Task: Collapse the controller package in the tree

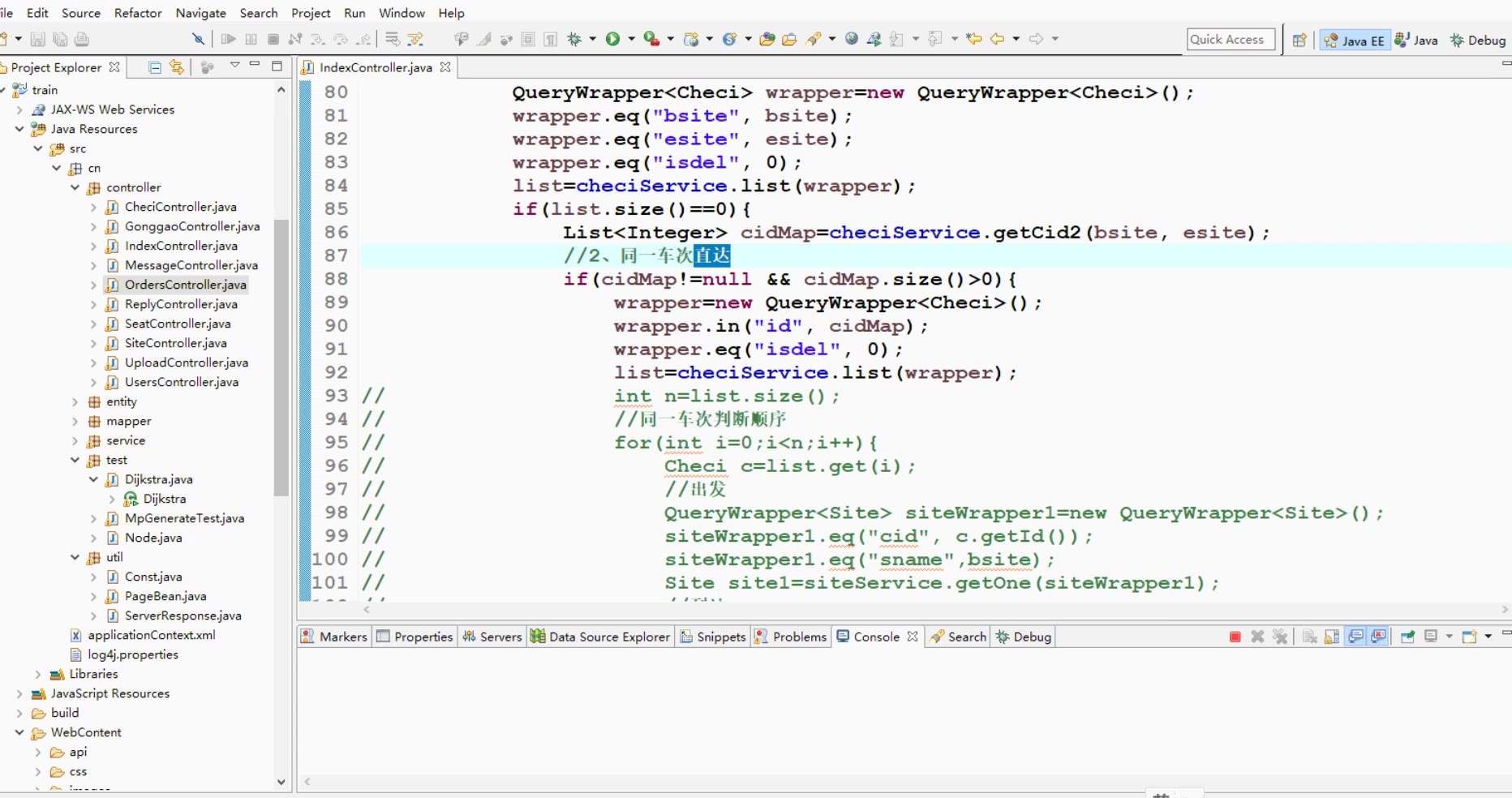Action: point(75,187)
